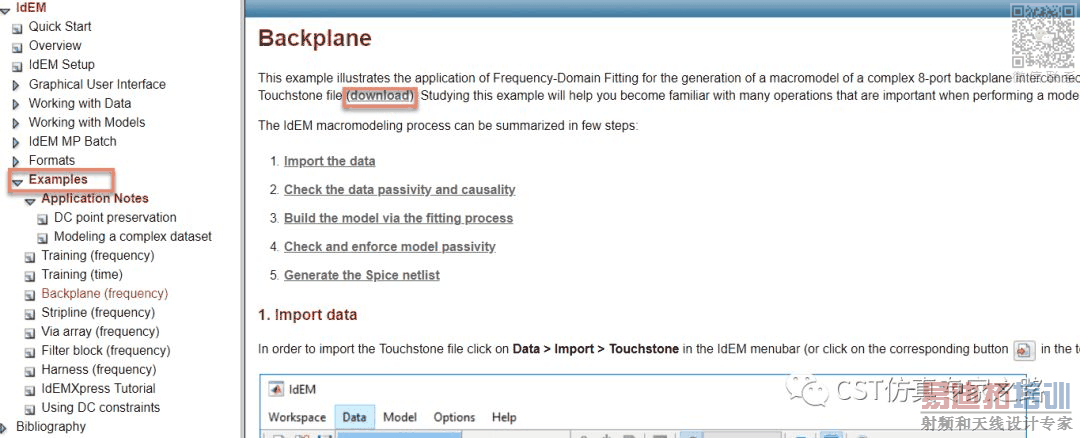This screenshot has height=438, width=1080.
Task: Open the Filter block (frequency) example
Action: point(106,350)
